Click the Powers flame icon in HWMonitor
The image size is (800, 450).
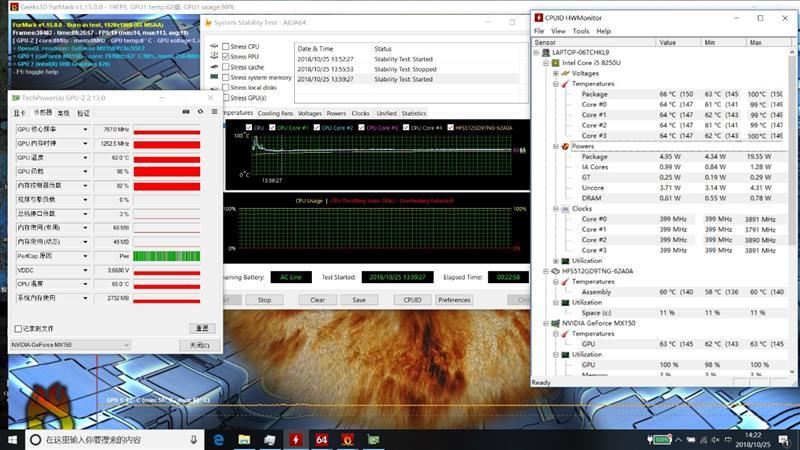(565, 146)
